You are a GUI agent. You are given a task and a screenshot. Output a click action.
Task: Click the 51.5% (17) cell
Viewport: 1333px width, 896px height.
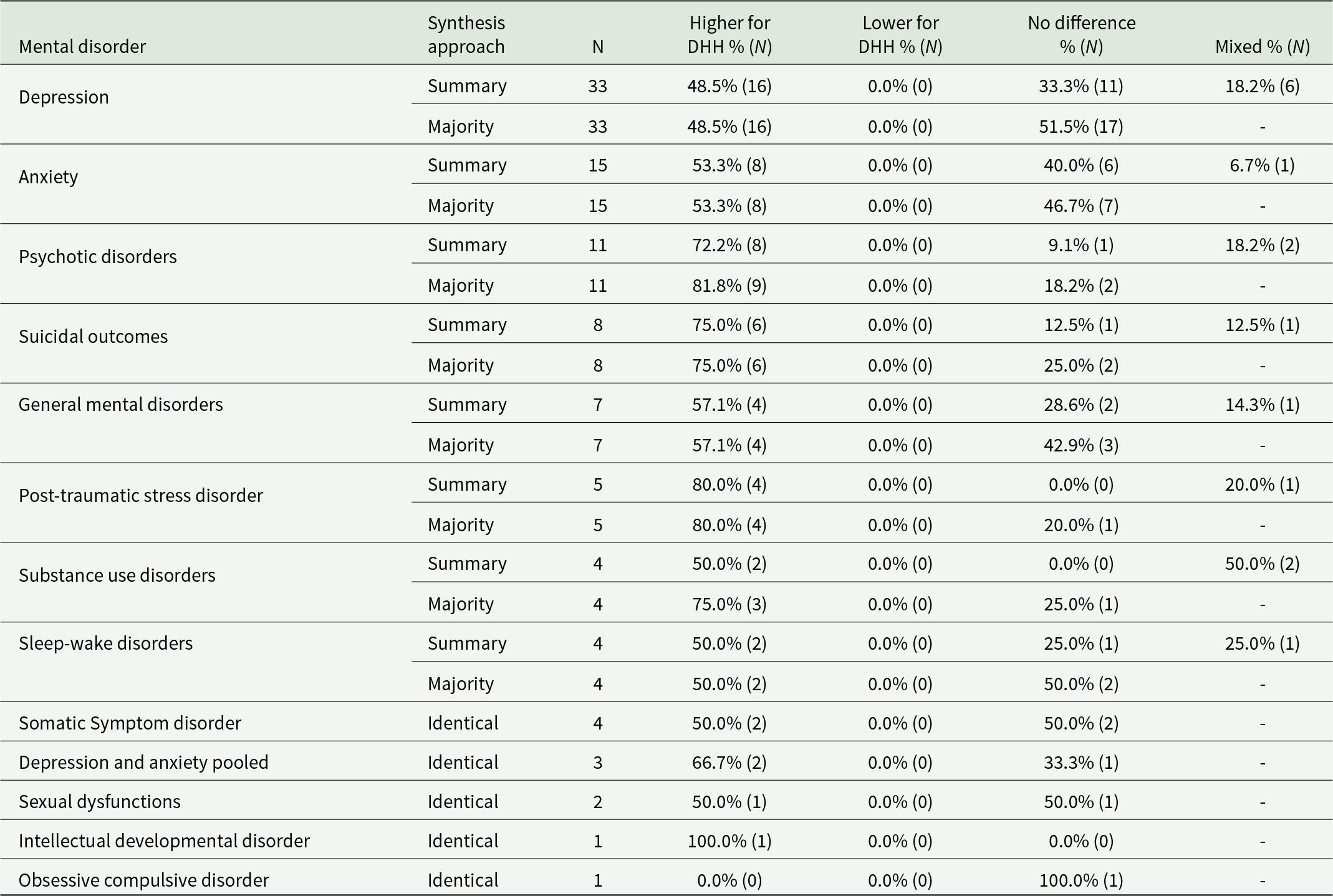tap(1081, 127)
